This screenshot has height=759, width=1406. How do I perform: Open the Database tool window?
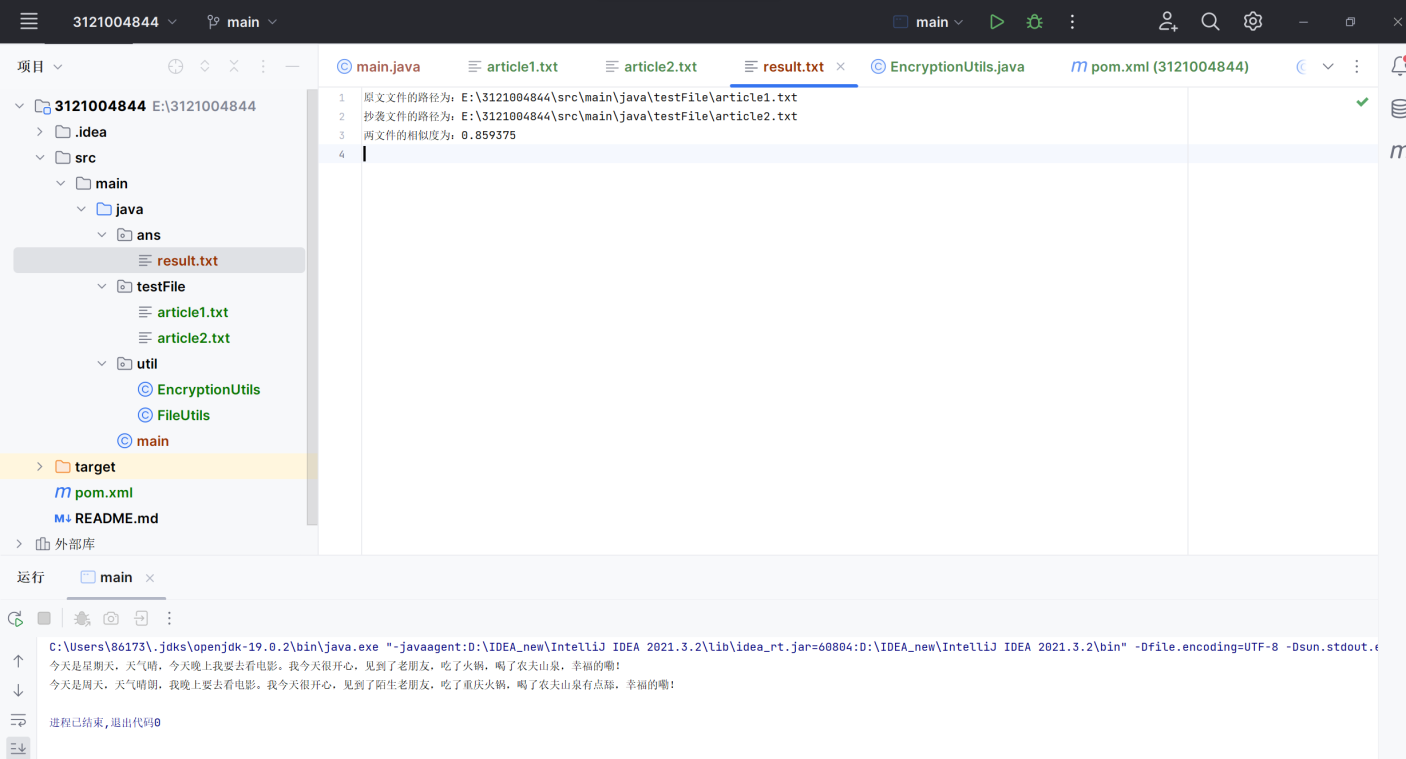(x=1398, y=109)
